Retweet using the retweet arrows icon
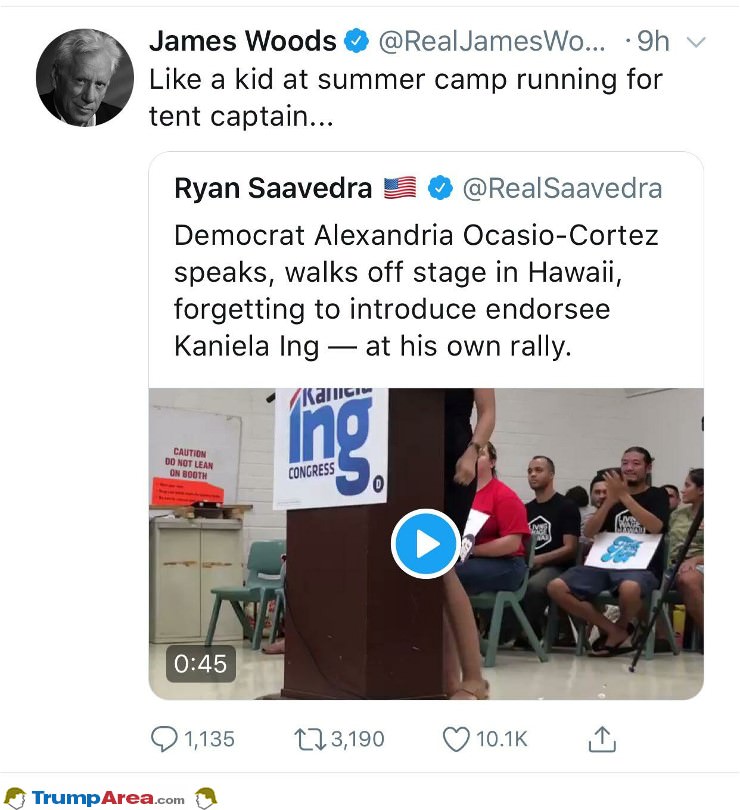Screen dimensions: 740x810 click(310, 739)
